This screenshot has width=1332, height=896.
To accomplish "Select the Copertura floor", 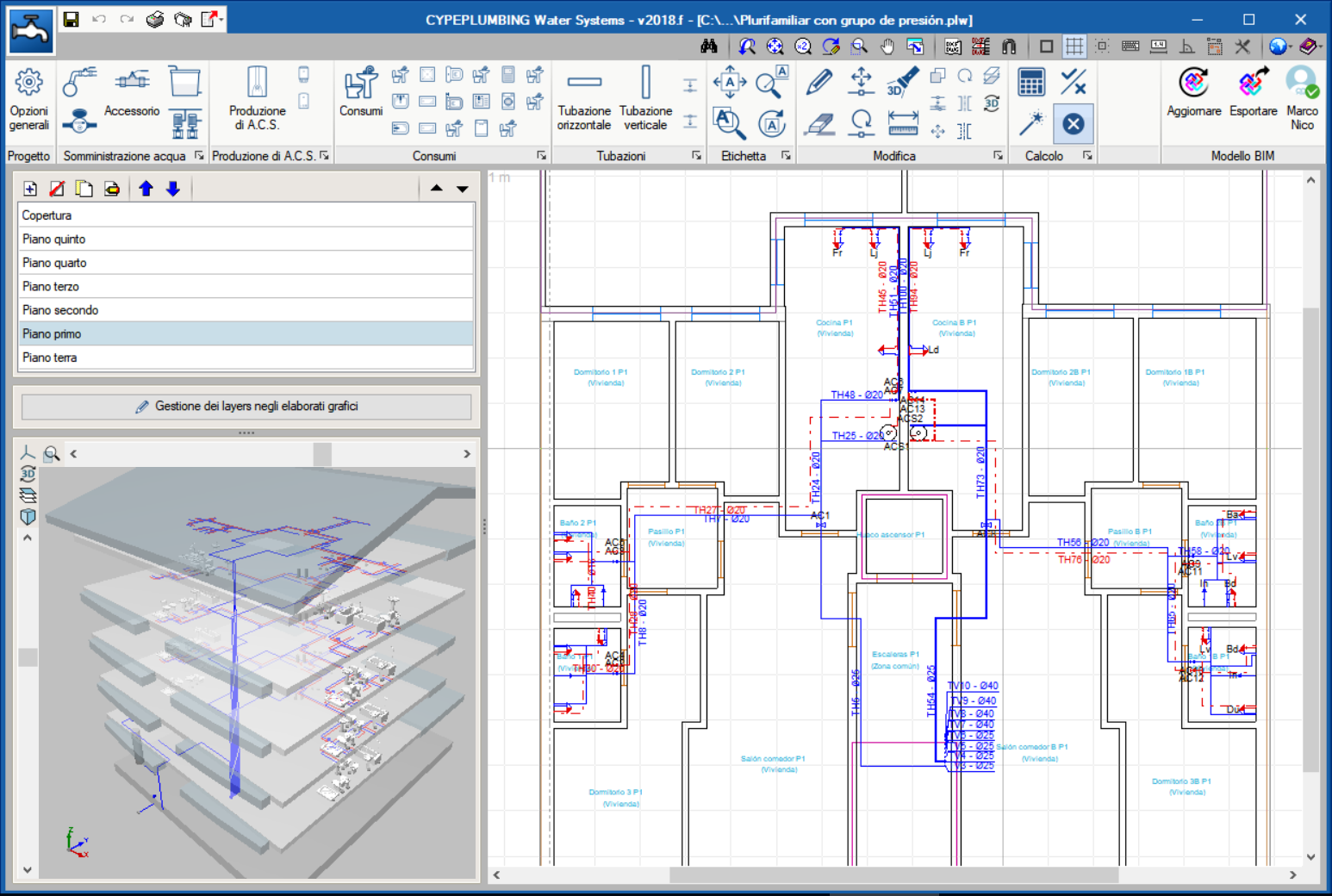I will (x=246, y=215).
